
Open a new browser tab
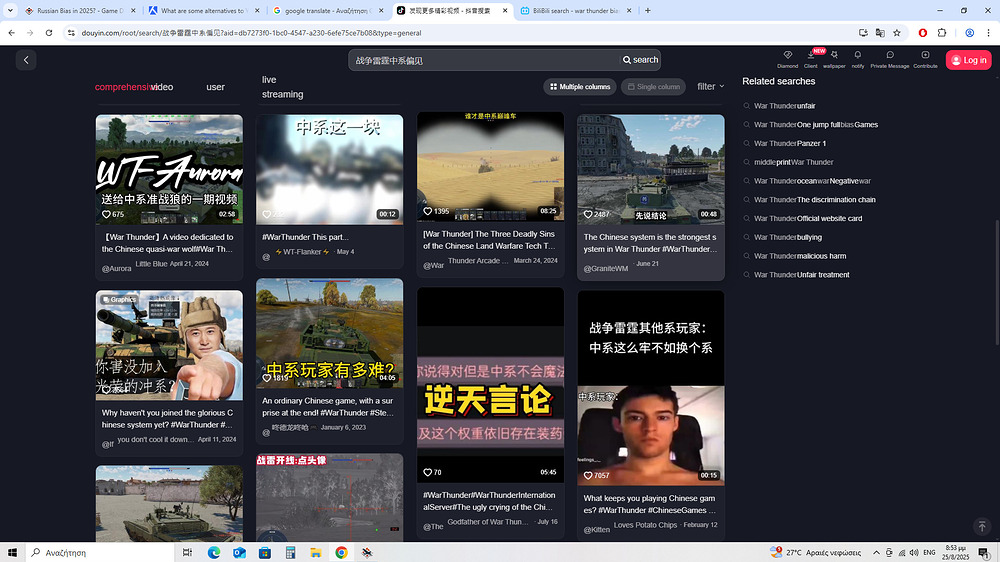[648, 11]
